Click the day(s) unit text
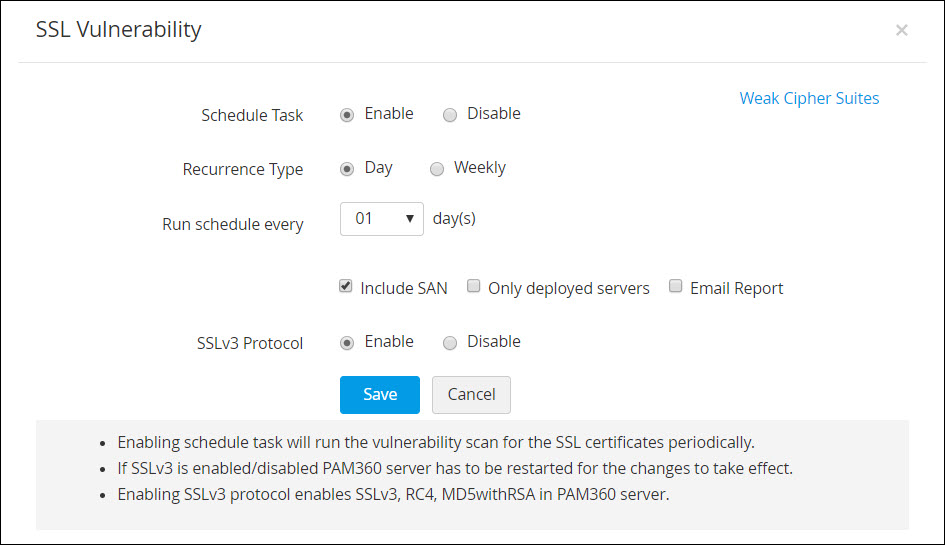The image size is (945, 545). click(454, 218)
